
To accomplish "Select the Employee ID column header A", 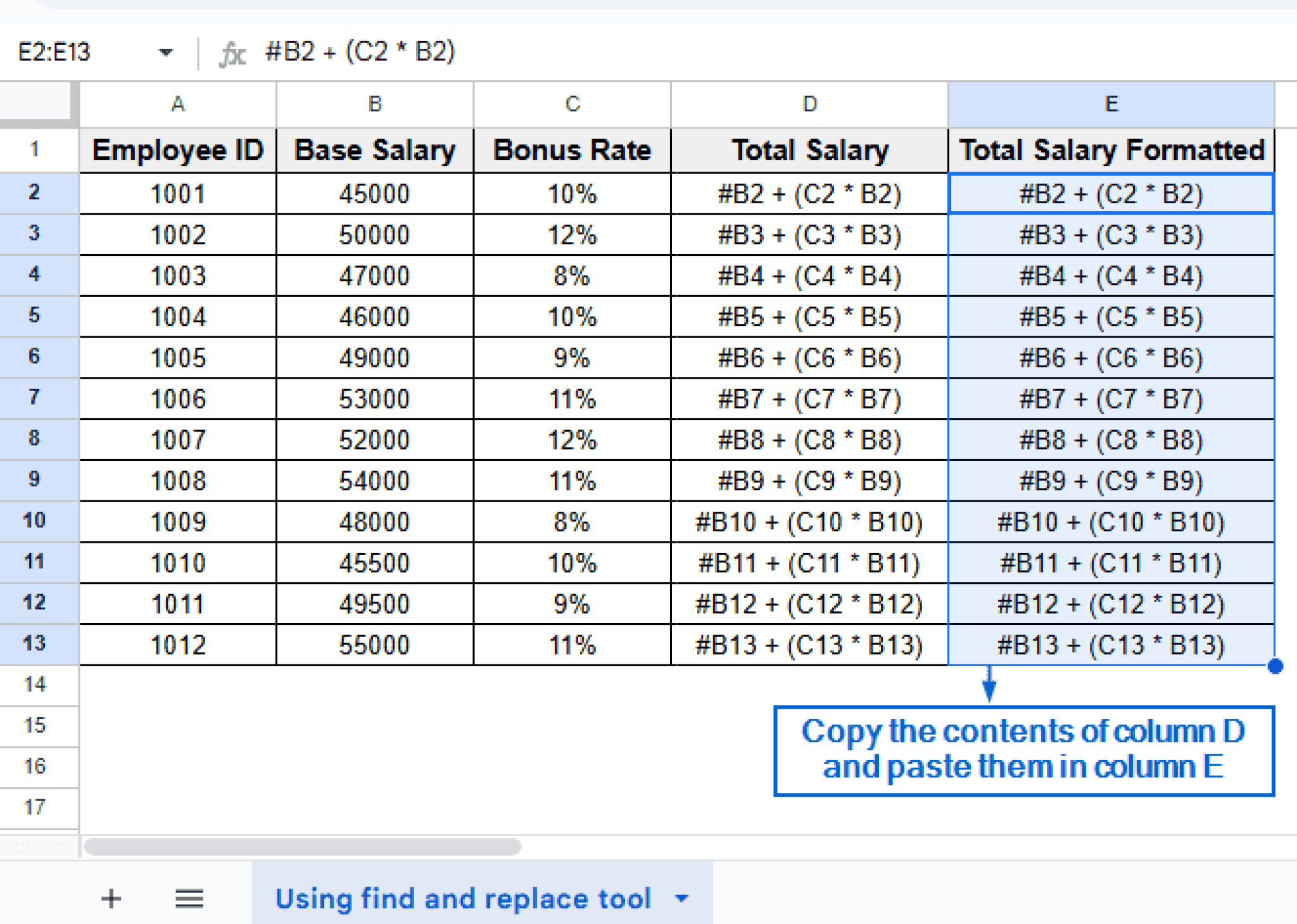I will point(177,104).
